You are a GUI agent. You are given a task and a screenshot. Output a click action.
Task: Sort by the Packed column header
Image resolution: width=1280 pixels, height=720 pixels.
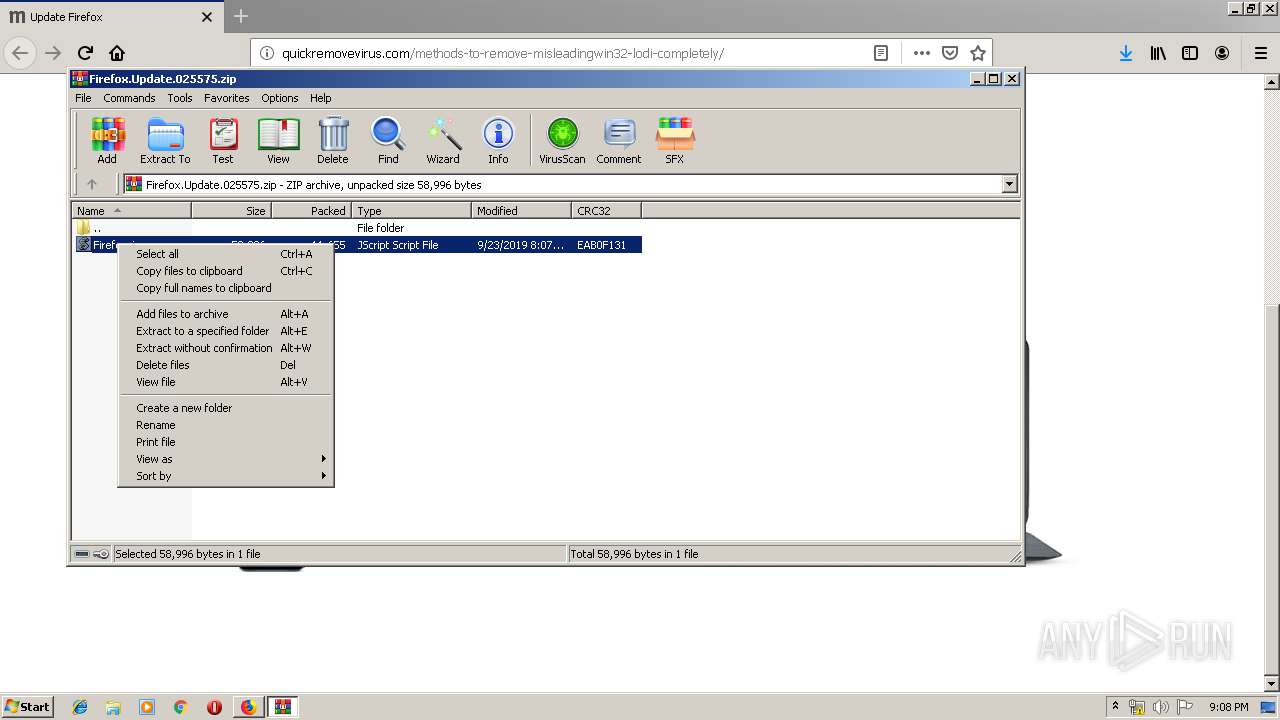[x=311, y=211]
